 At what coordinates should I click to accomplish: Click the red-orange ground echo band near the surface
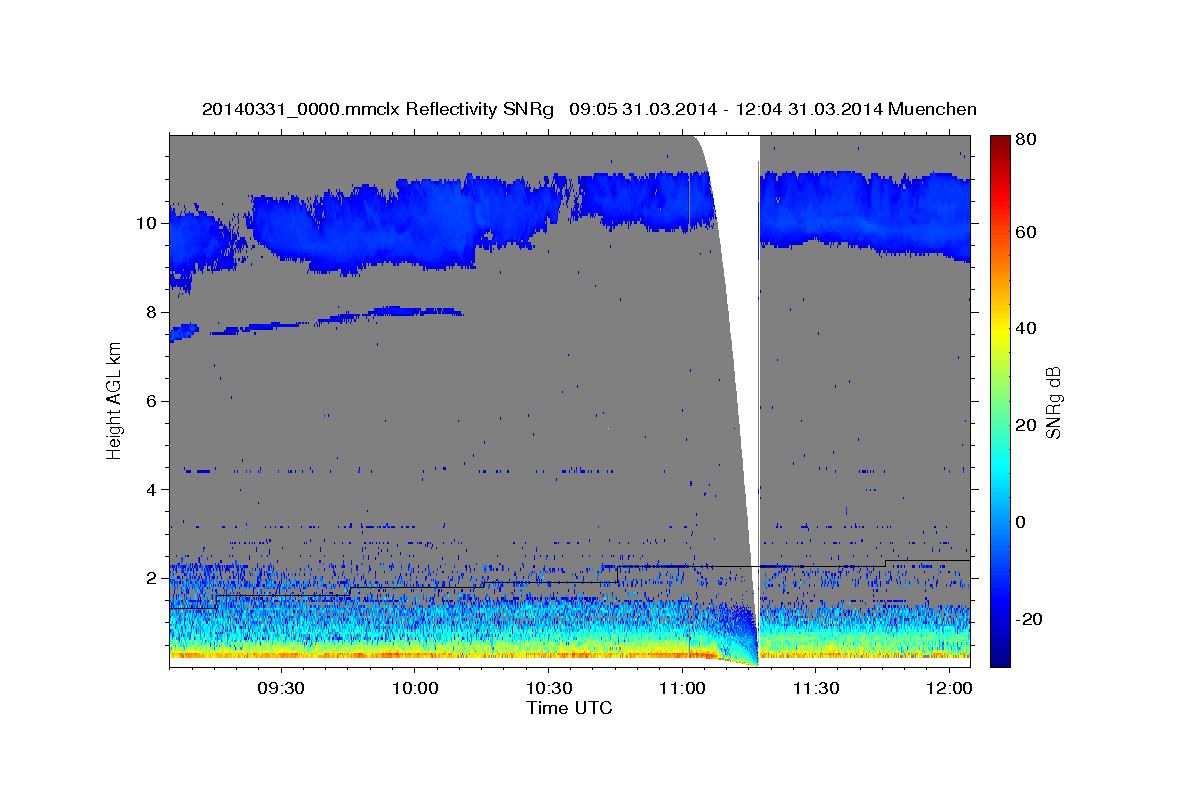pyautogui.click(x=440, y=654)
